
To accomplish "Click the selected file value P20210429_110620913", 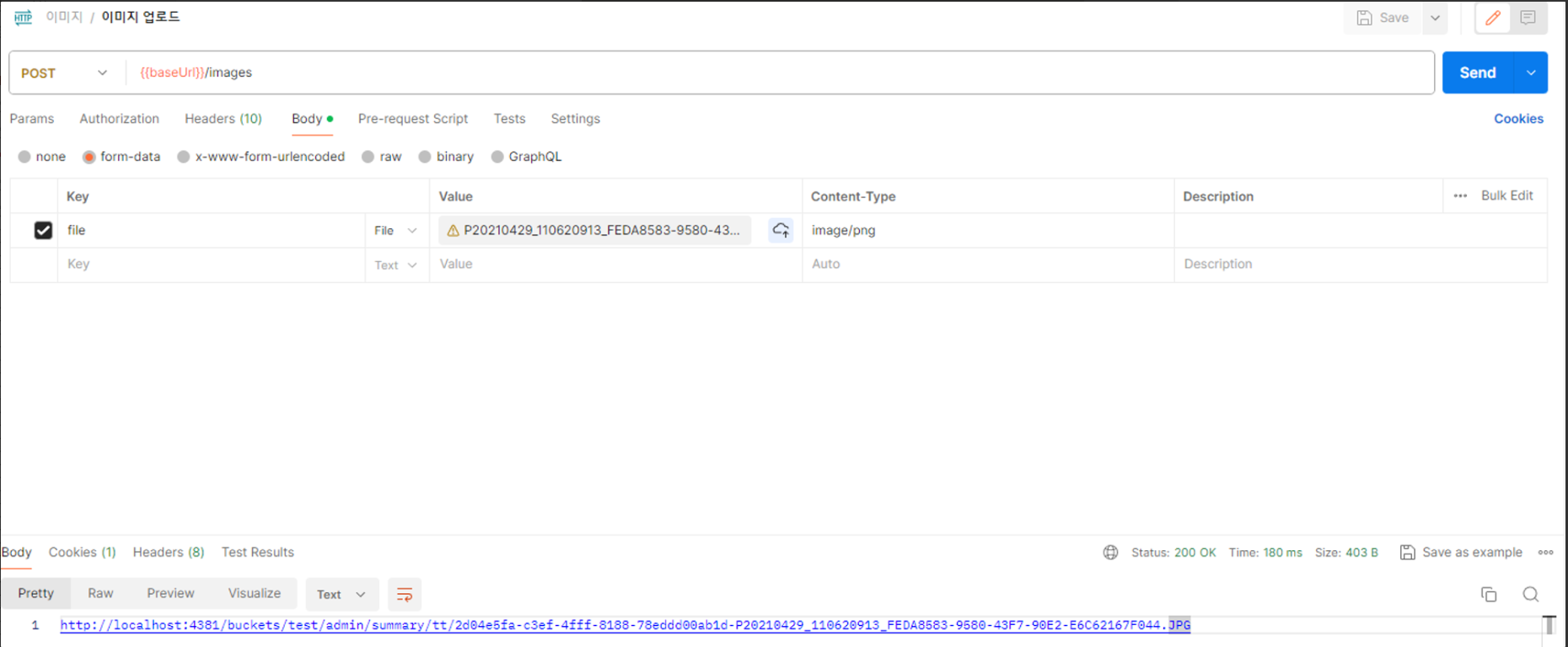I will click(x=595, y=230).
